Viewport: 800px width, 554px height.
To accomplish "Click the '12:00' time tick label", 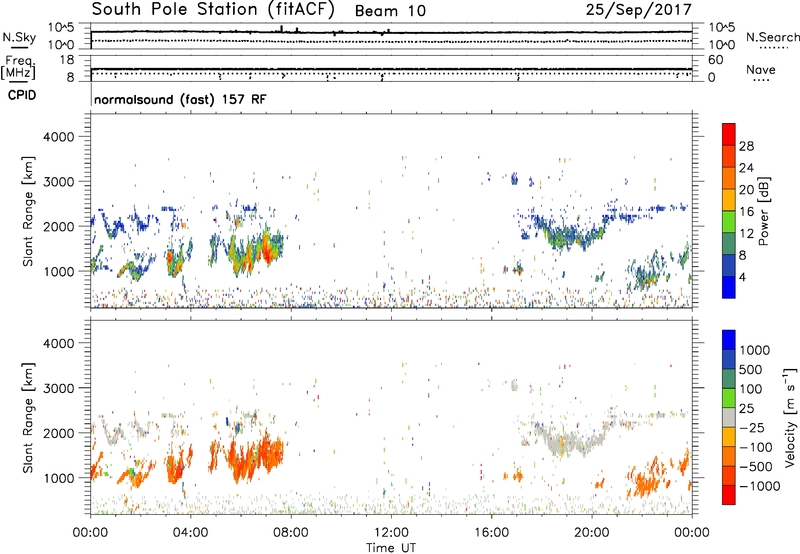I will [391, 533].
